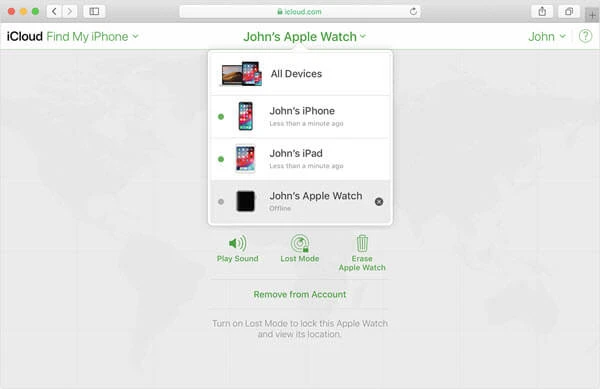Choose John's iPad in the devices list
This screenshot has width=600, height=389.
coord(300,159)
